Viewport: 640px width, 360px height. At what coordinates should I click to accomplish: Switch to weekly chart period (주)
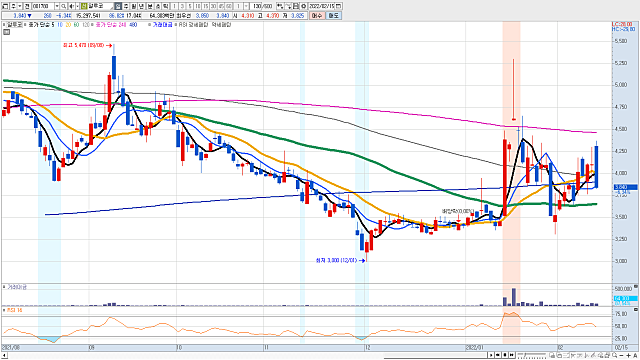(126, 6)
